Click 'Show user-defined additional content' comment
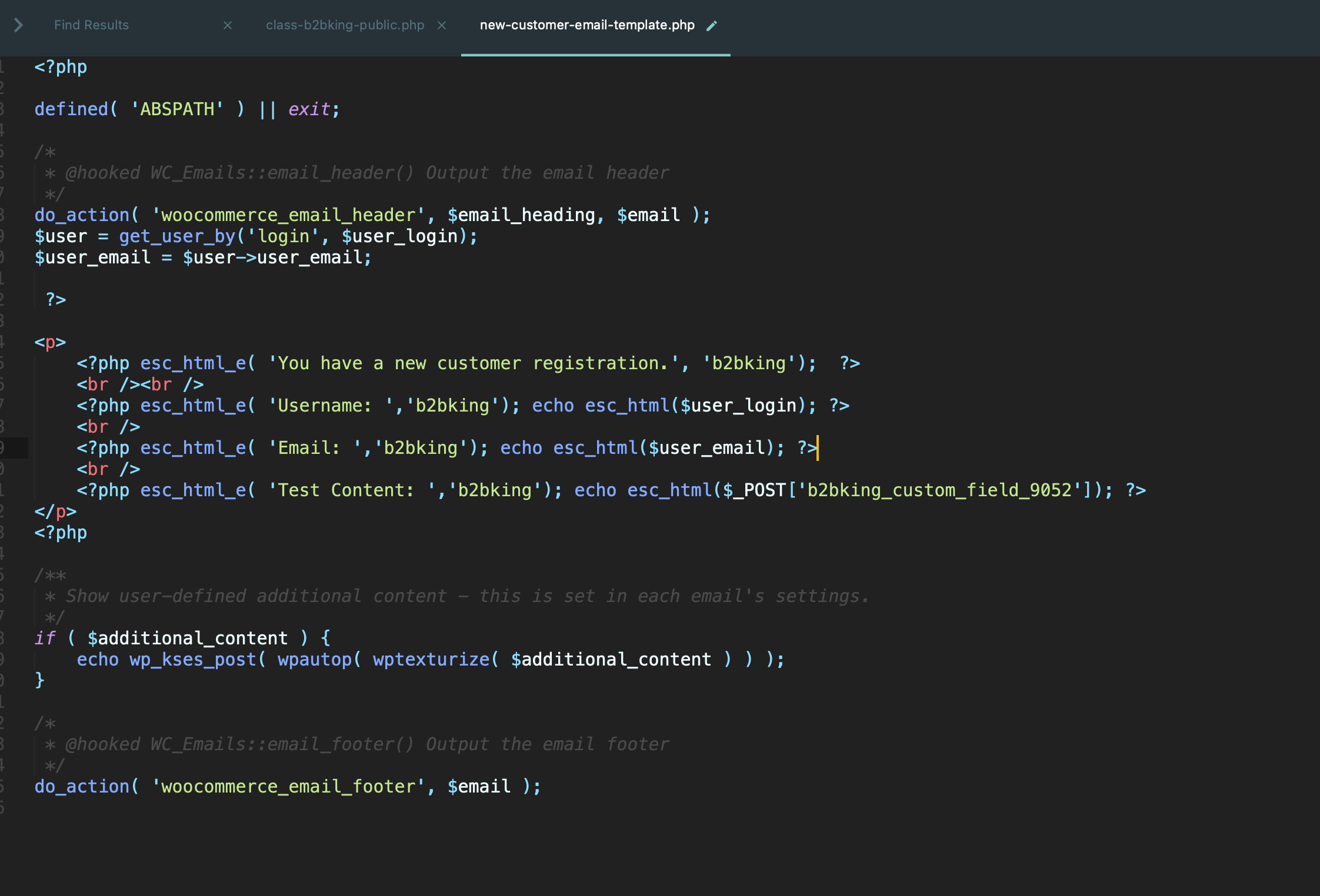1320x896 pixels. 256,596
